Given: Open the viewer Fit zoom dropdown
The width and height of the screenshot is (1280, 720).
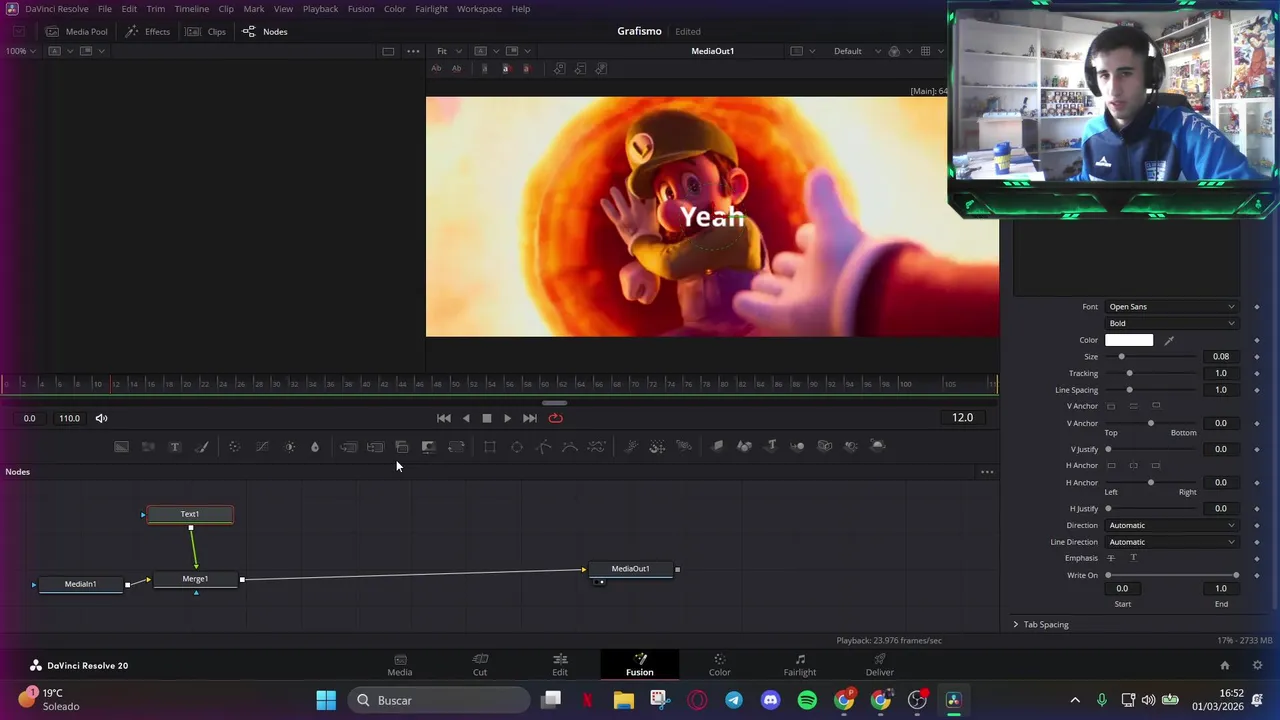Looking at the screenshot, I should click(x=448, y=51).
